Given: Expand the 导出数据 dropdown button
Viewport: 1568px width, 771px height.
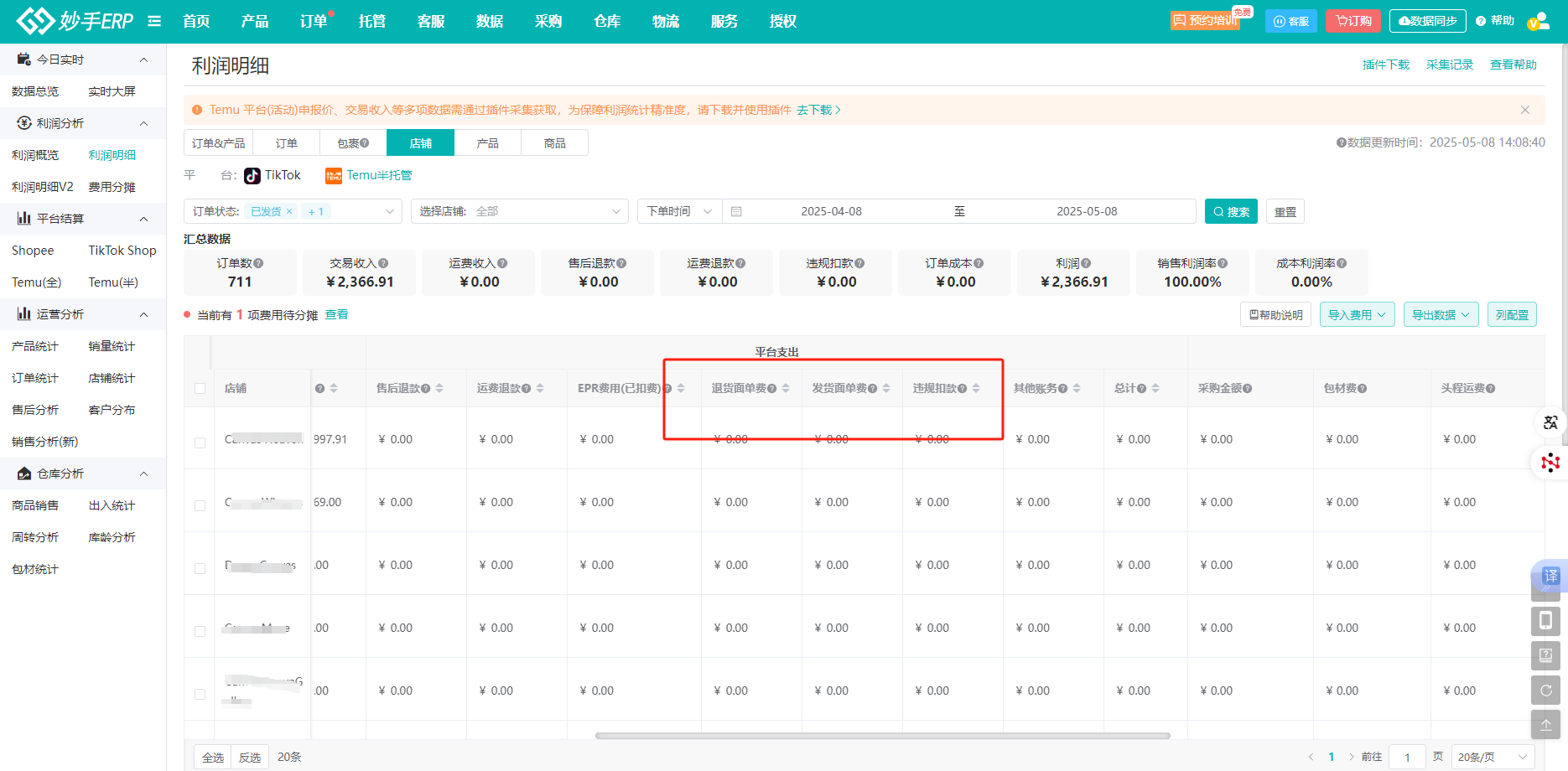Looking at the screenshot, I should click(1441, 315).
